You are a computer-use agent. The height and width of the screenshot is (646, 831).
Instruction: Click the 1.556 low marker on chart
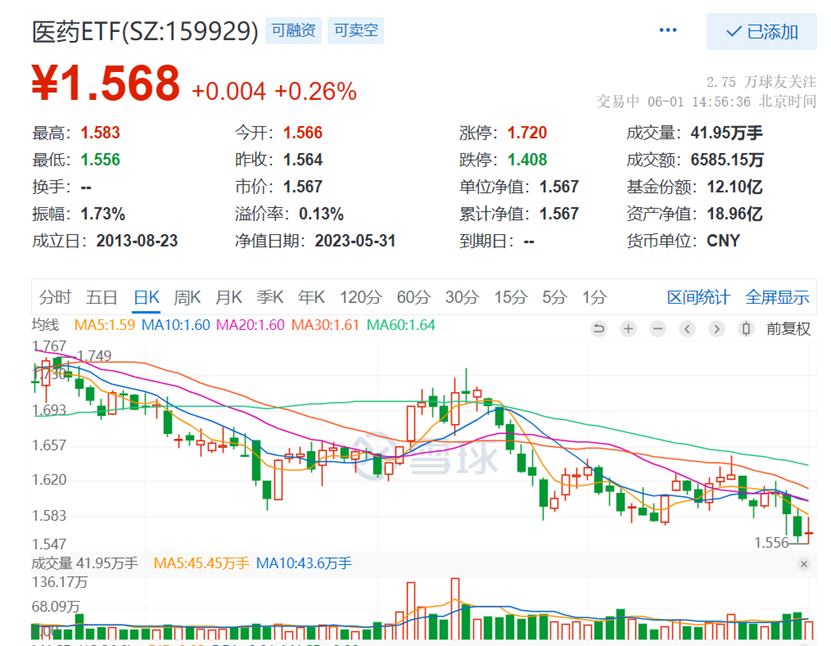pos(771,543)
